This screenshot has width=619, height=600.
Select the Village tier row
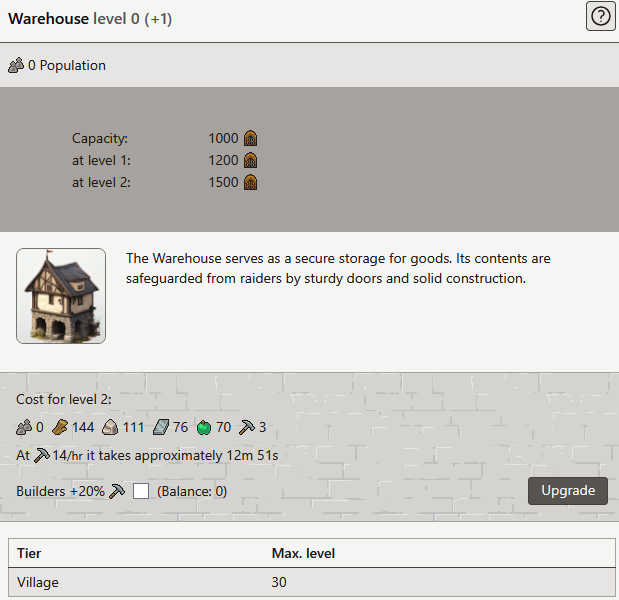coord(309,582)
